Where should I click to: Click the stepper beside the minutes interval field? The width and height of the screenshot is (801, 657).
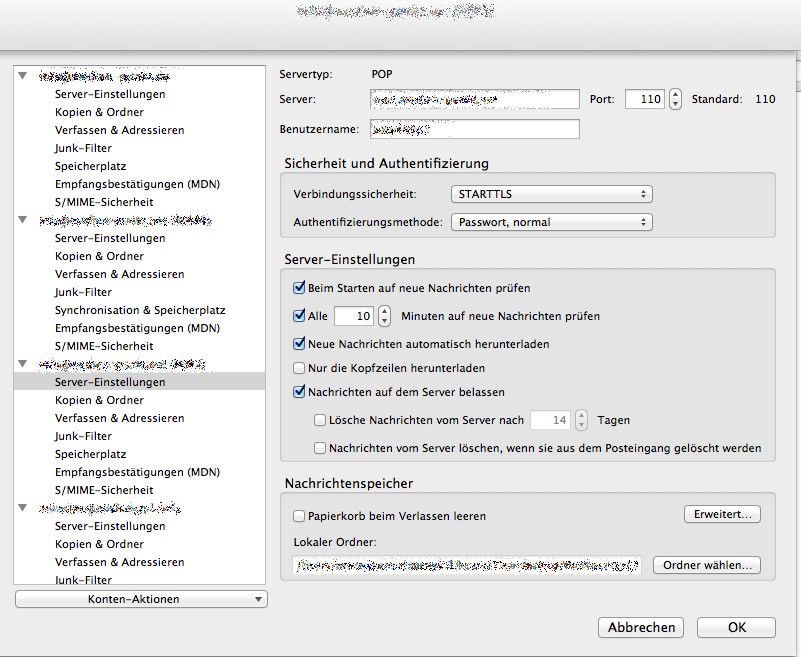pos(384,316)
